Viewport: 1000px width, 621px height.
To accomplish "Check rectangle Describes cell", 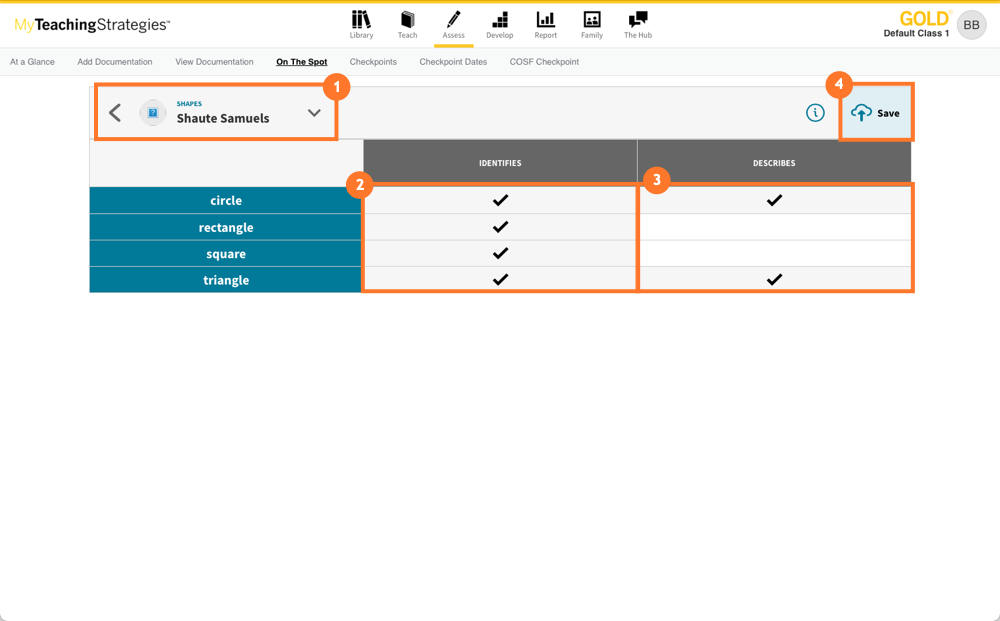I will coord(774,227).
